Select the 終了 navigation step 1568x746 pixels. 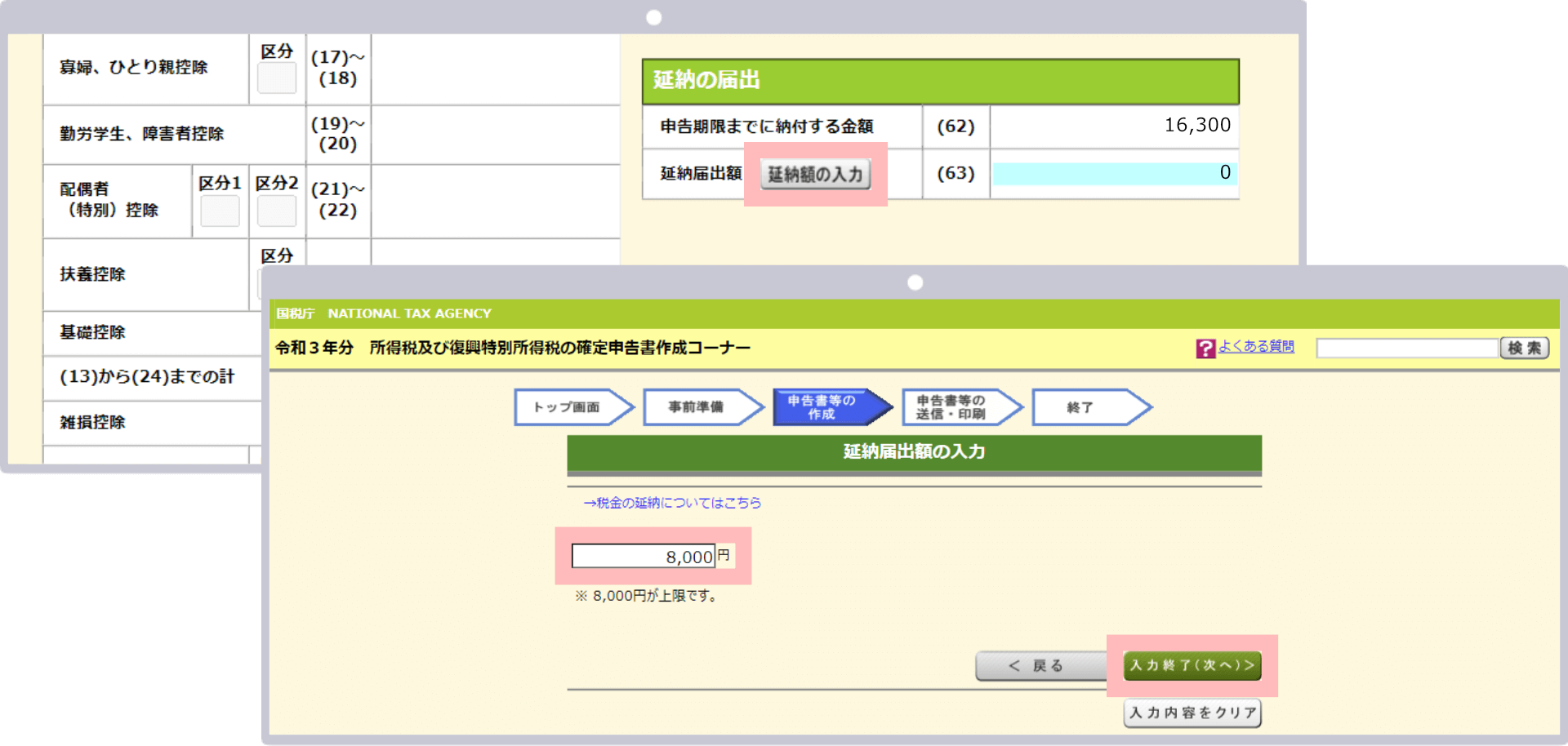pyautogui.click(x=1088, y=406)
